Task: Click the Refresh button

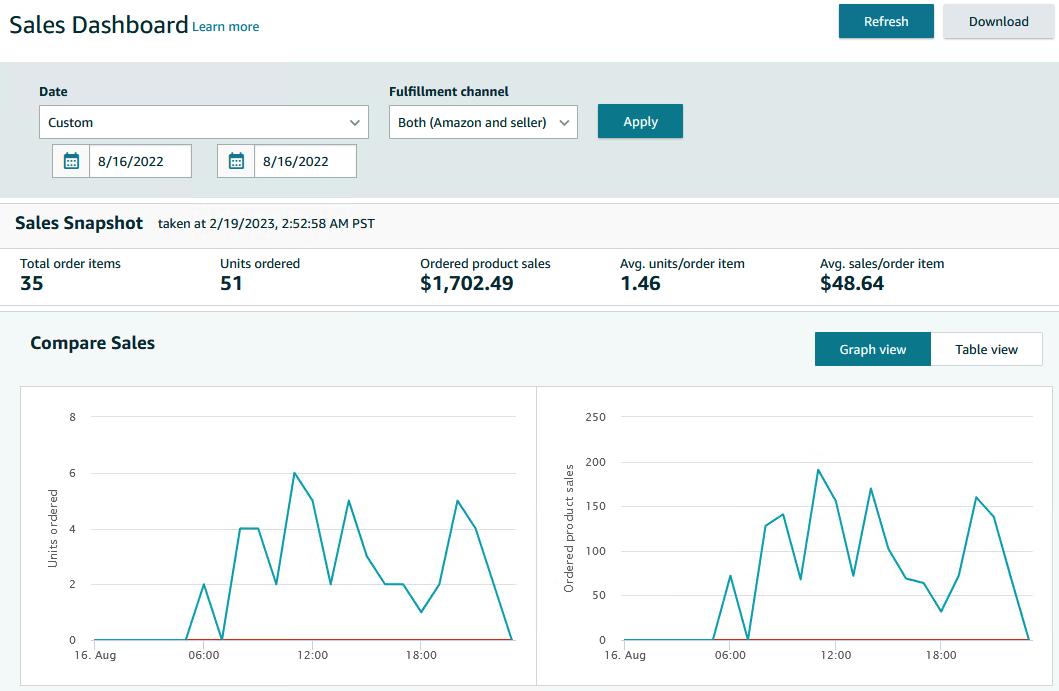Action: tap(885, 21)
